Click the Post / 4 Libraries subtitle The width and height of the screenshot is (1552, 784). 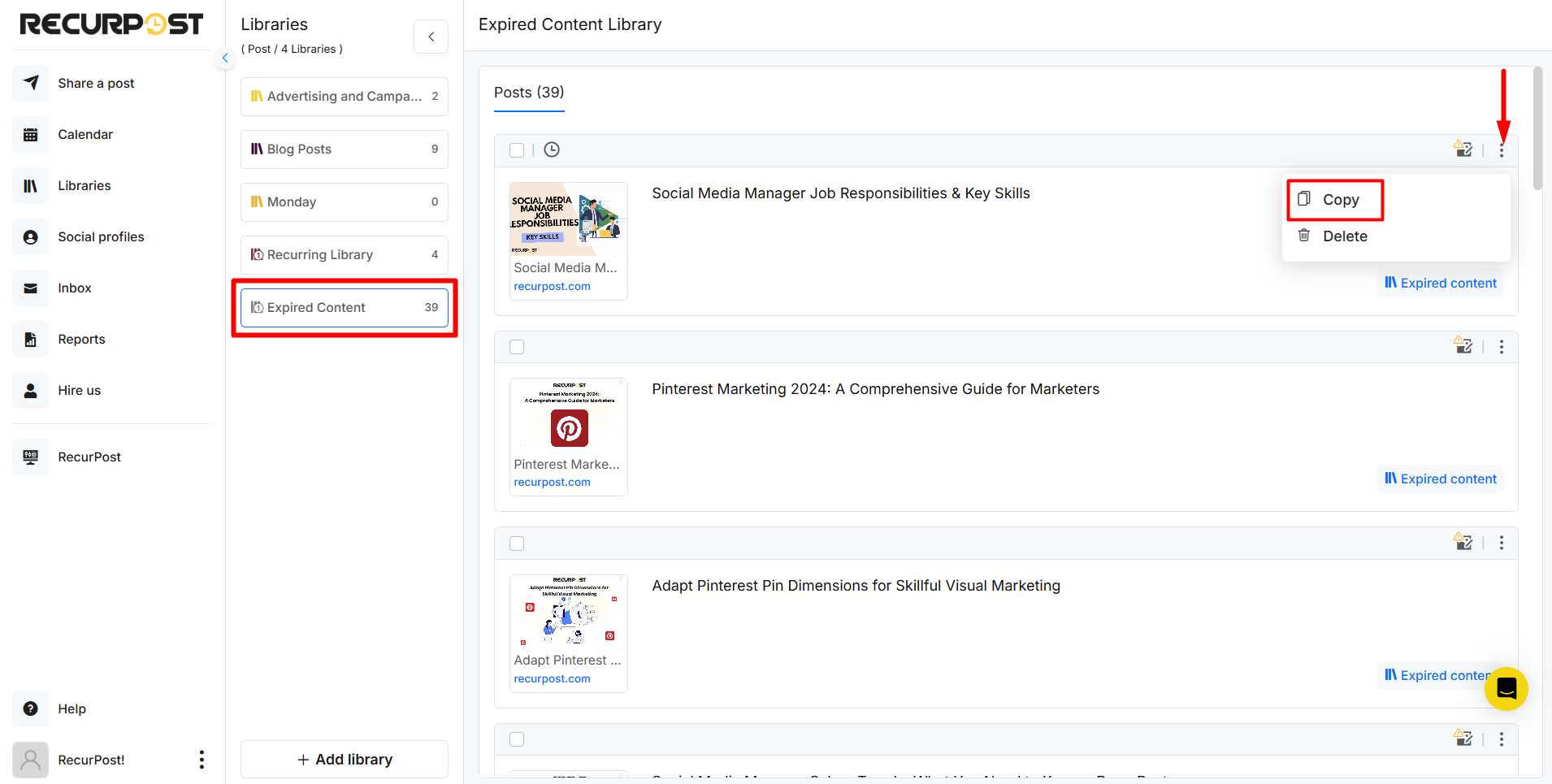(292, 49)
